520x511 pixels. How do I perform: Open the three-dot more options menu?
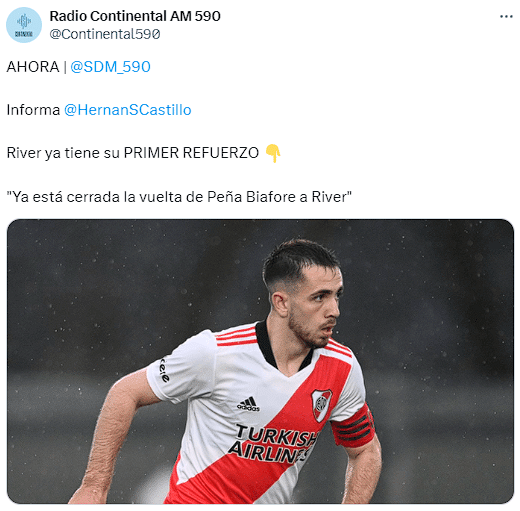coord(506,16)
